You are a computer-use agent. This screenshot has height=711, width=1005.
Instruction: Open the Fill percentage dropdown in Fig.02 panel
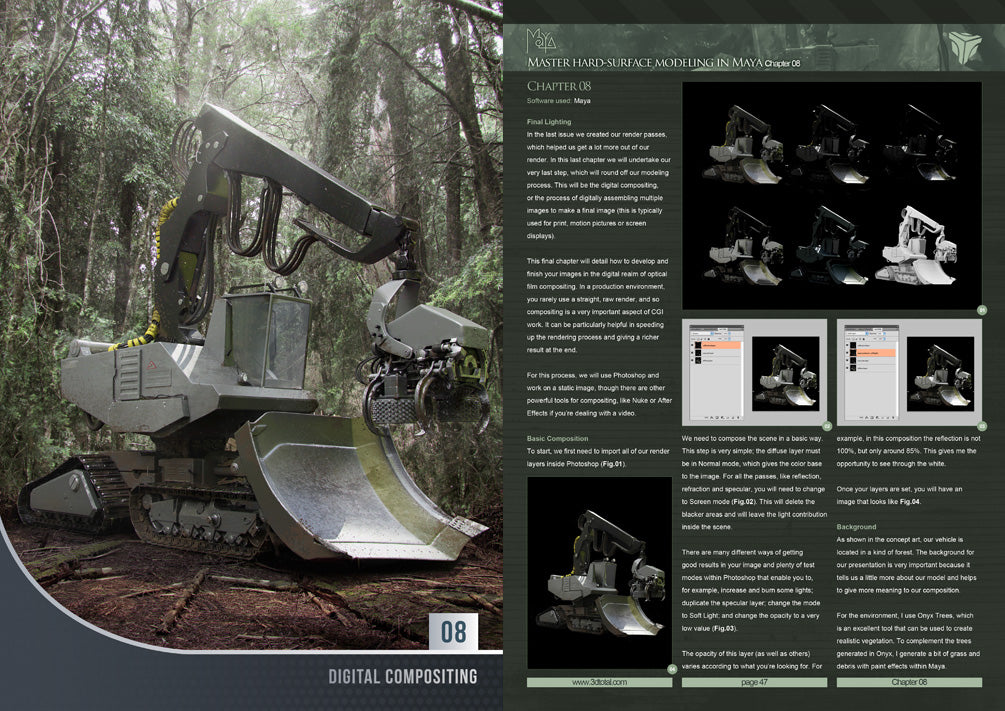[x=726, y=339]
